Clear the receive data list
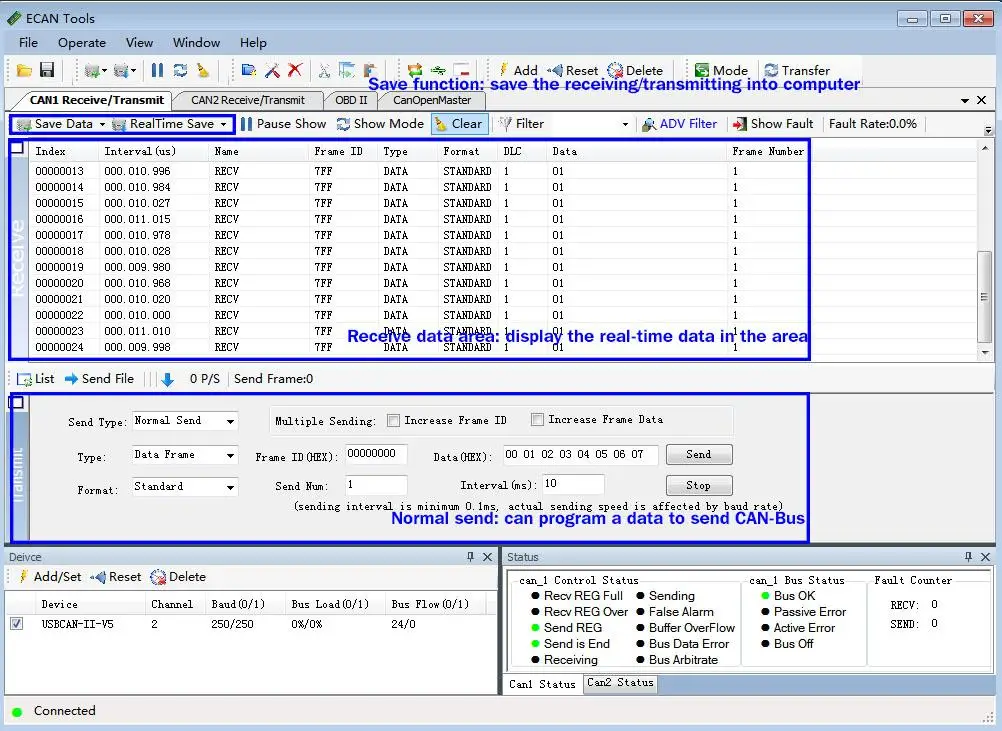The image size is (1002, 731). click(459, 124)
